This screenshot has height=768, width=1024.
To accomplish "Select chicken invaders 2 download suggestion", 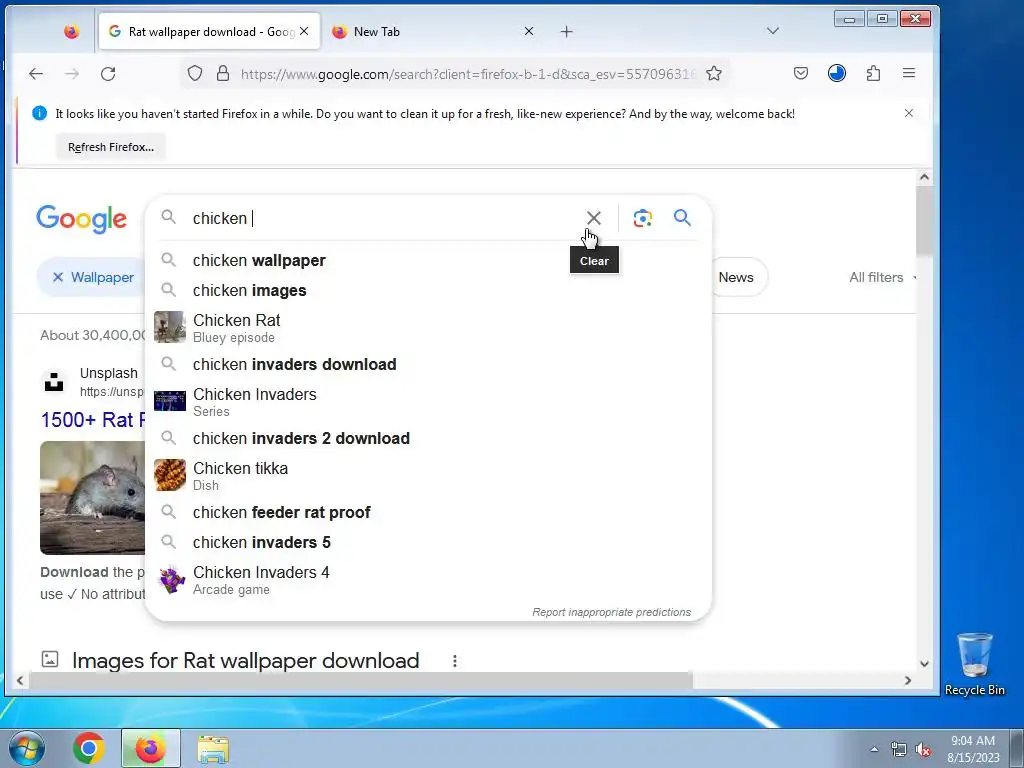I will [x=428, y=438].
